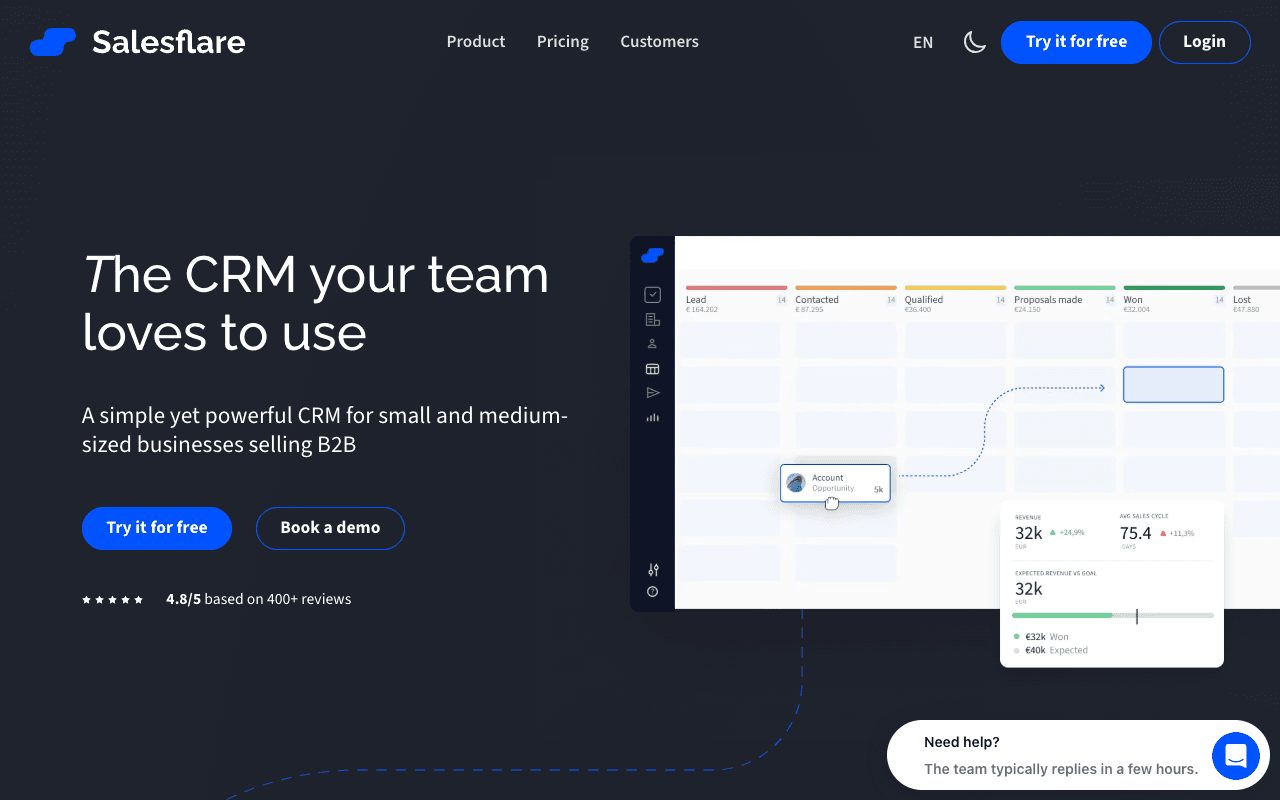This screenshot has width=1280, height=800.
Task: Click the Lost pipeline stage header
Action: 1242,300
